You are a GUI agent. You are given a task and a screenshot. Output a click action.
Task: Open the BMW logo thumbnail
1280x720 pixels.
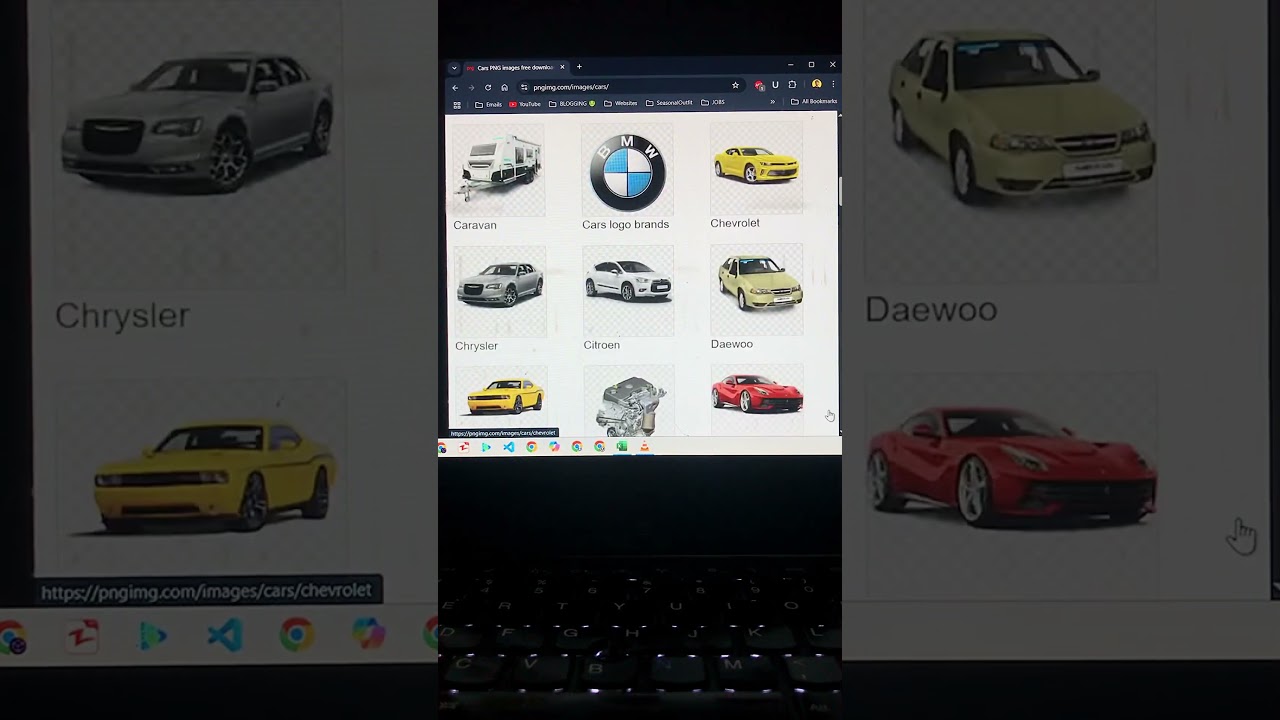click(627, 171)
